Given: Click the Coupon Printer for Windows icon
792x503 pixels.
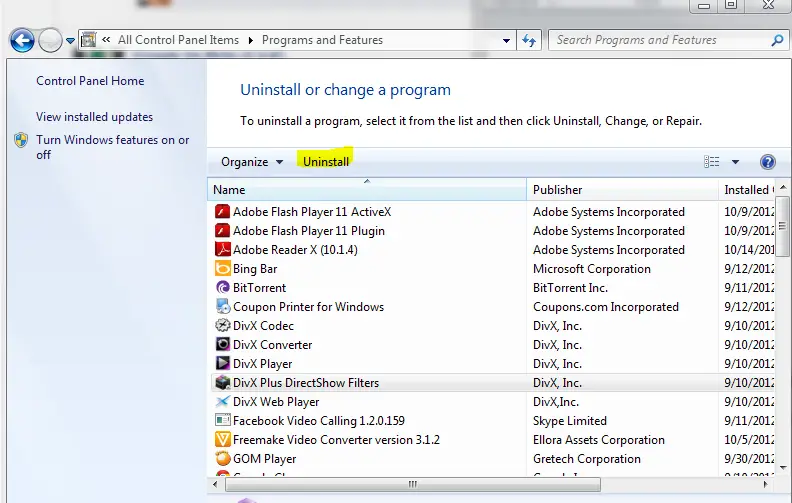Looking at the screenshot, I should click(x=222, y=307).
